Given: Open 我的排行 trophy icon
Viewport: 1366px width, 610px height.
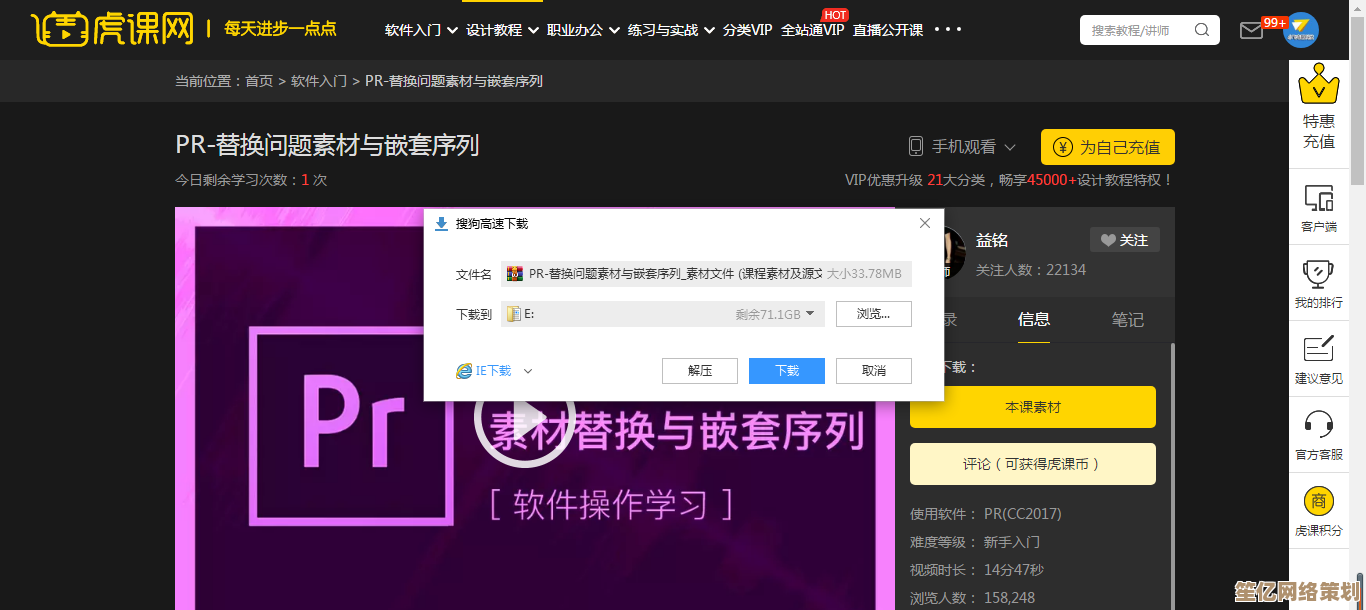Looking at the screenshot, I should click(1319, 275).
